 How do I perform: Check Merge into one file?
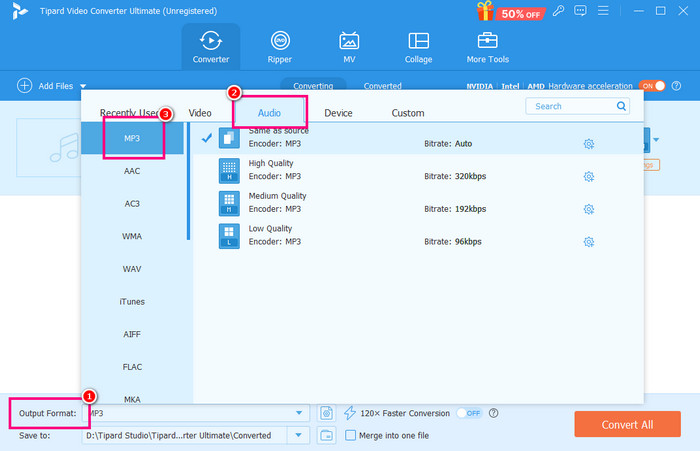(350, 435)
